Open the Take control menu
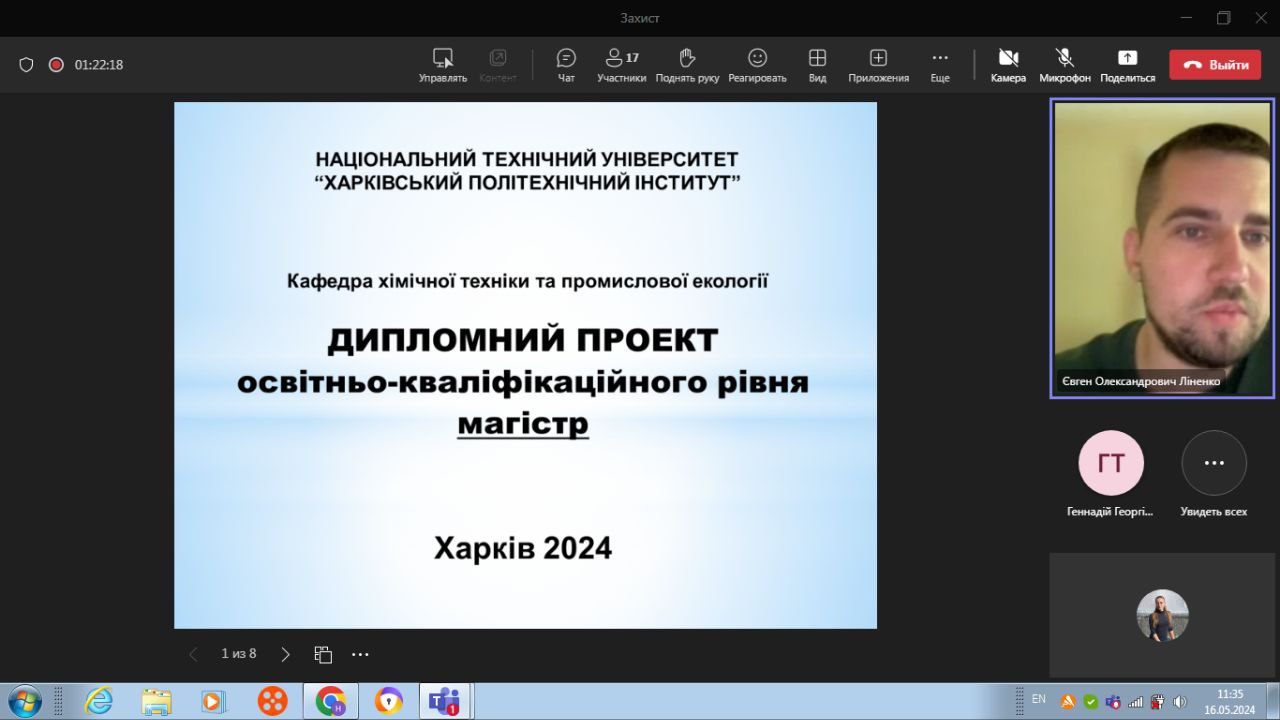 point(442,65)
